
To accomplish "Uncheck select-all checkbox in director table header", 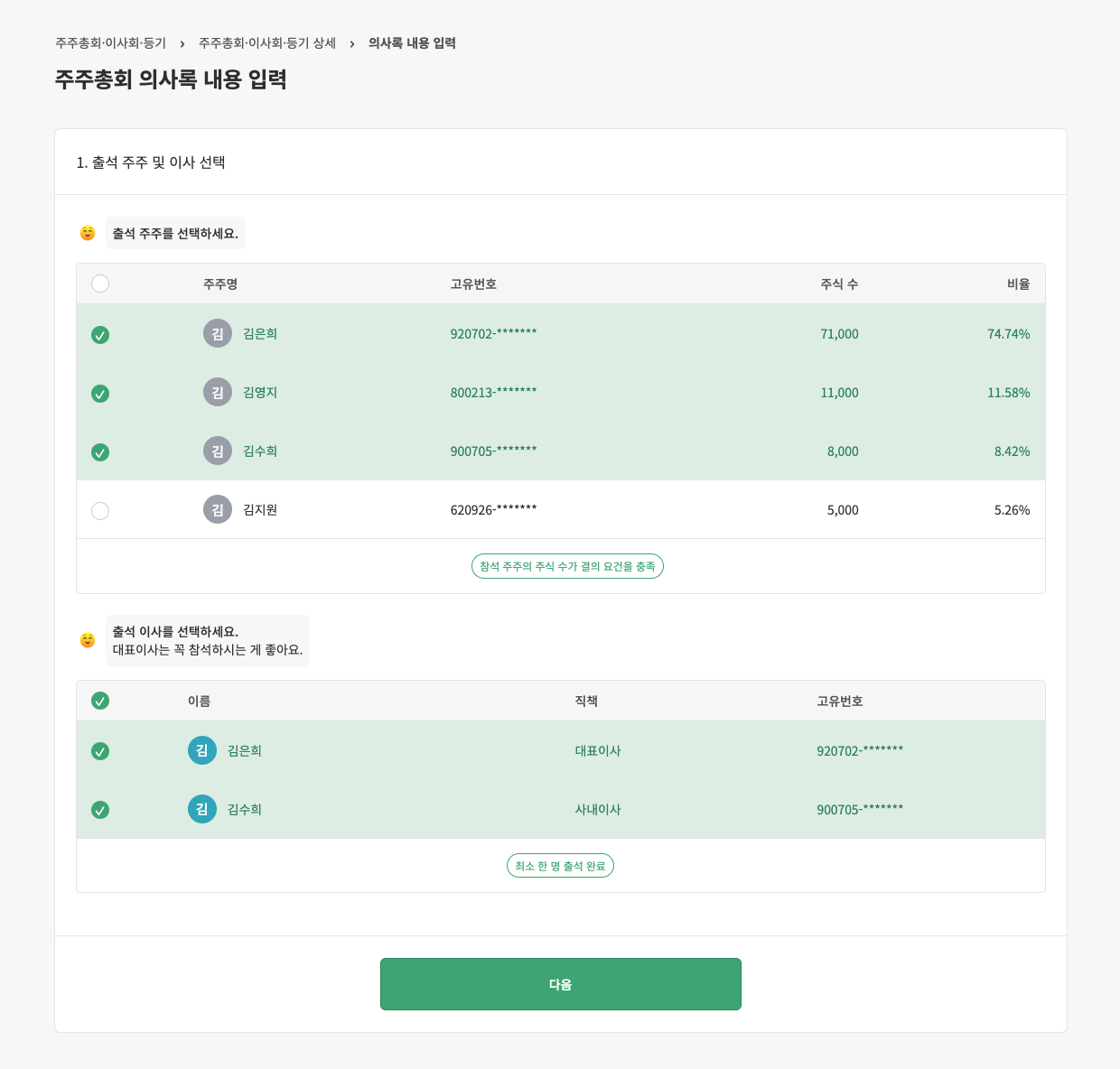I will click(x=100, y=701).
